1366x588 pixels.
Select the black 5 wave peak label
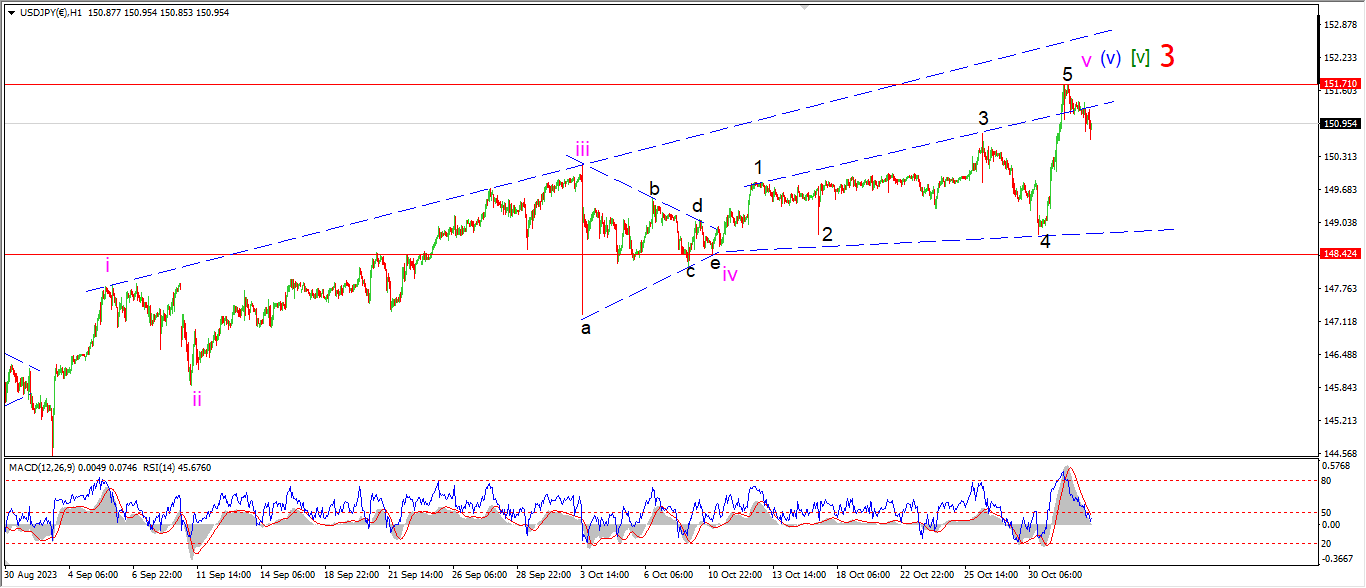(1067, 74)
